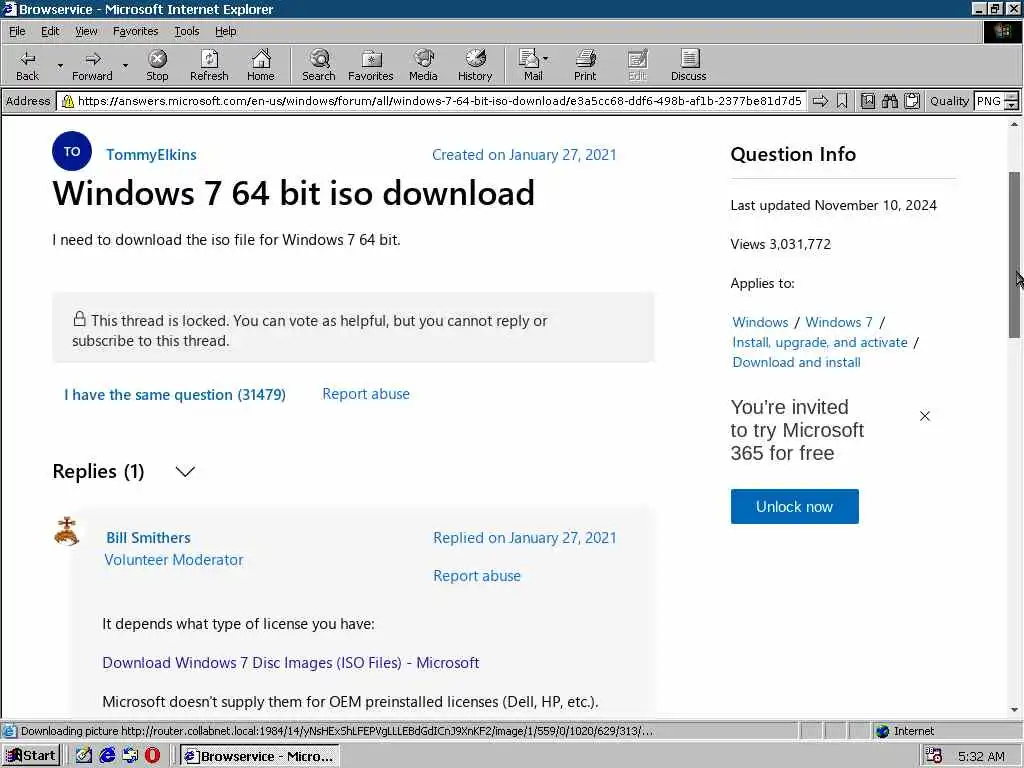Click the 5:32 AM clock
This screenshot has width=1024, height=768.
click(x=981, y=756)
